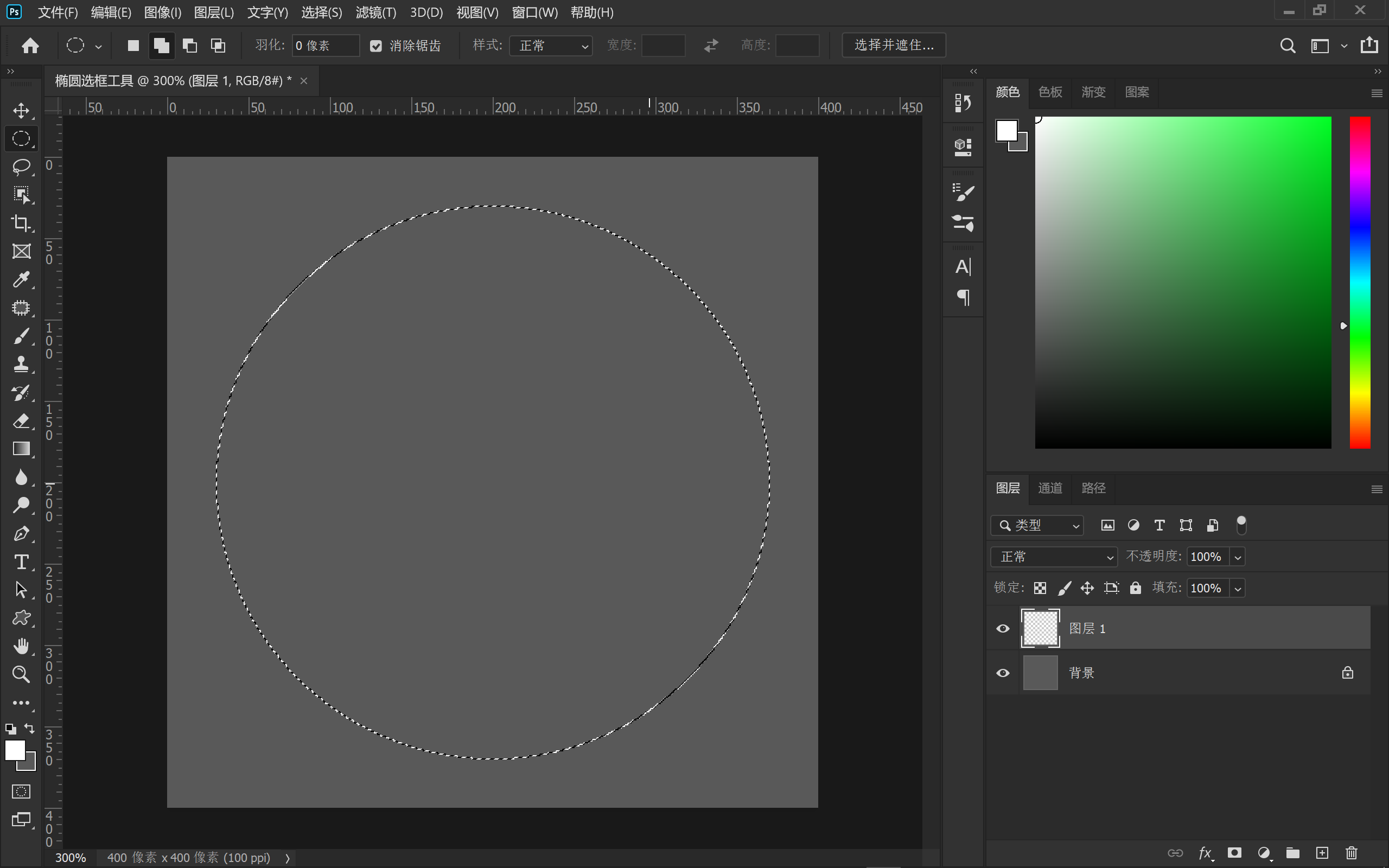Choose Add to Selection mode button

click(x=161, y=46)
